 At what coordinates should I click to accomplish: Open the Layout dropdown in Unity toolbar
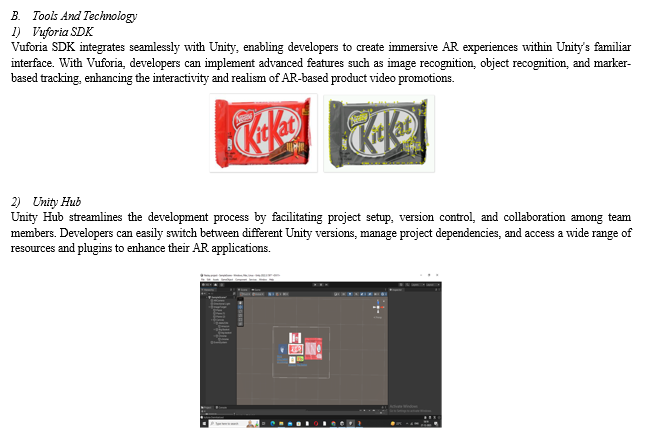click(433, 285)
